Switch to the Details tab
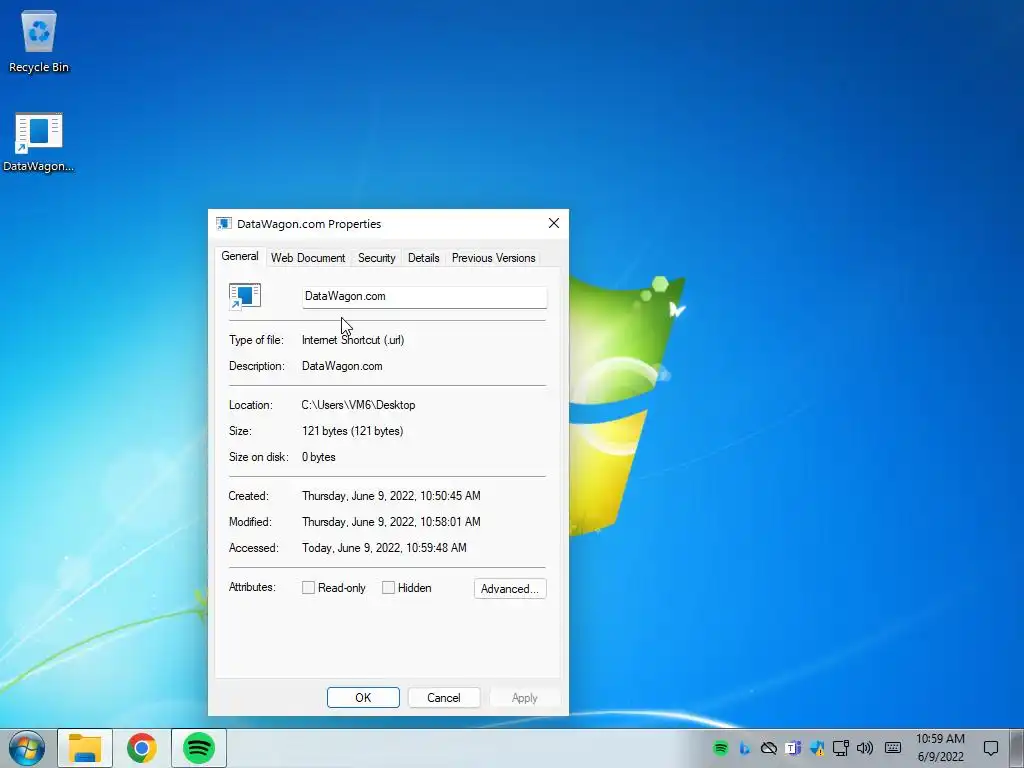Screen dimensions: 1024x768 click(x=423, y=258)
